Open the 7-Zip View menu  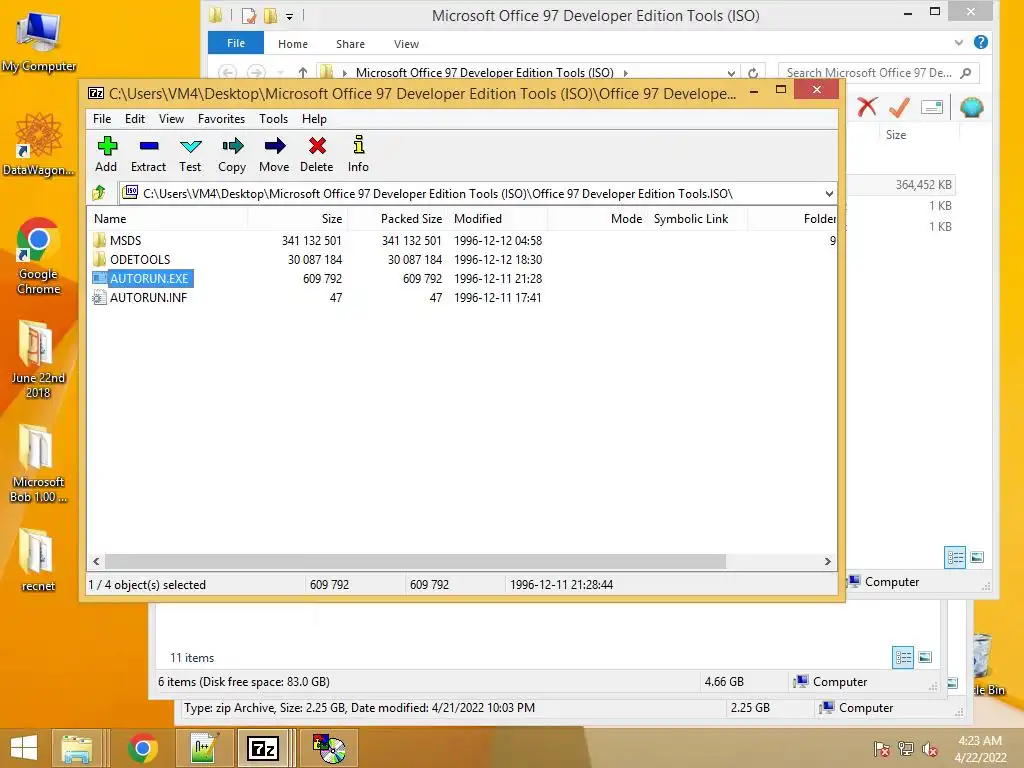click(171, 119)
